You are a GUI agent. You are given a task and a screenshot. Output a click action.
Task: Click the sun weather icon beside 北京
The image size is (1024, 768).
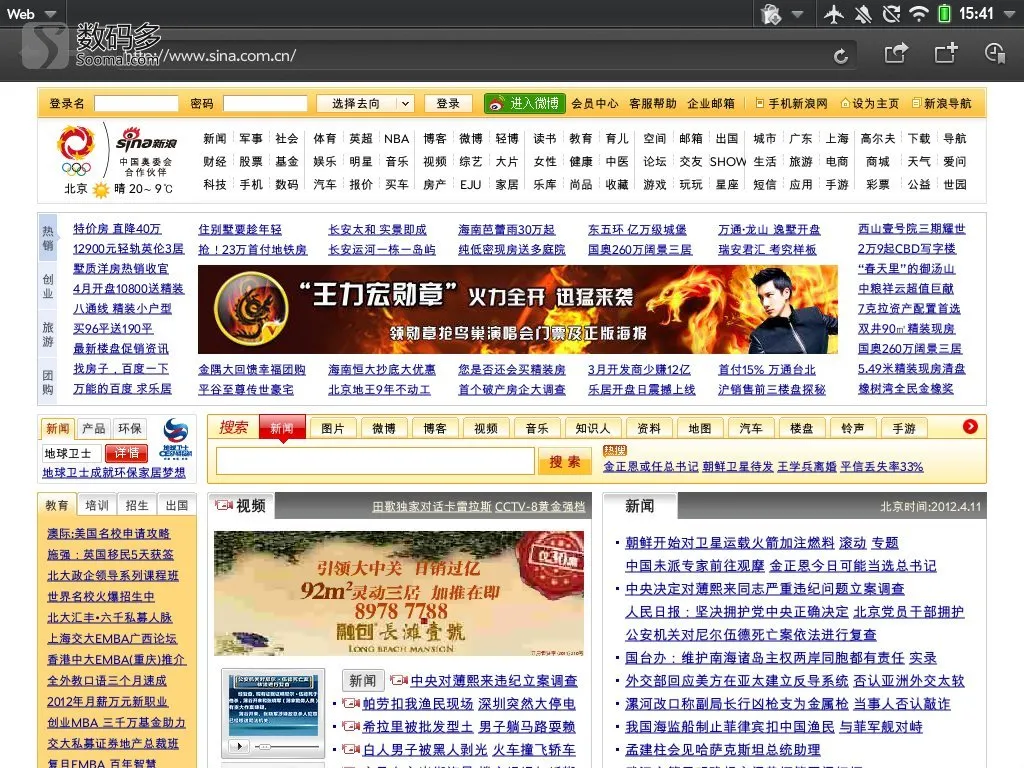pyautogui.click(x=101, y=189)
